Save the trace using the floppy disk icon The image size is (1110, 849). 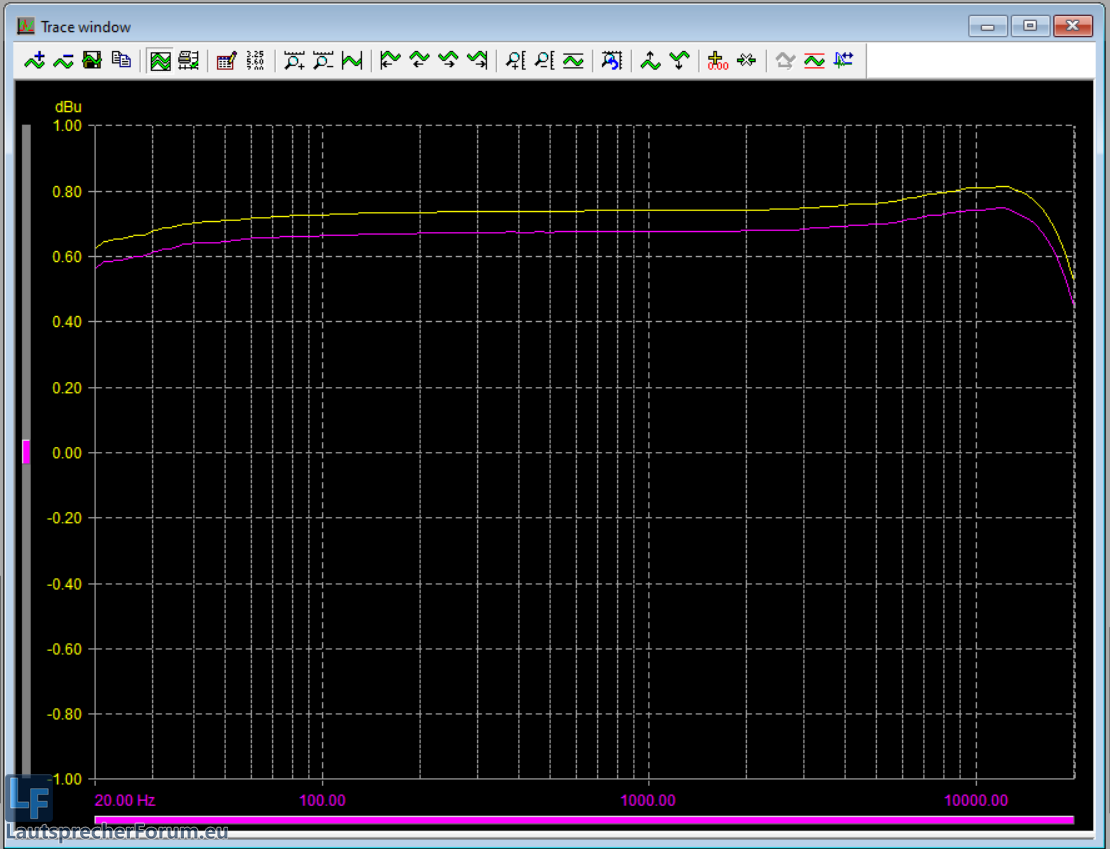click(x=92, y=61)
